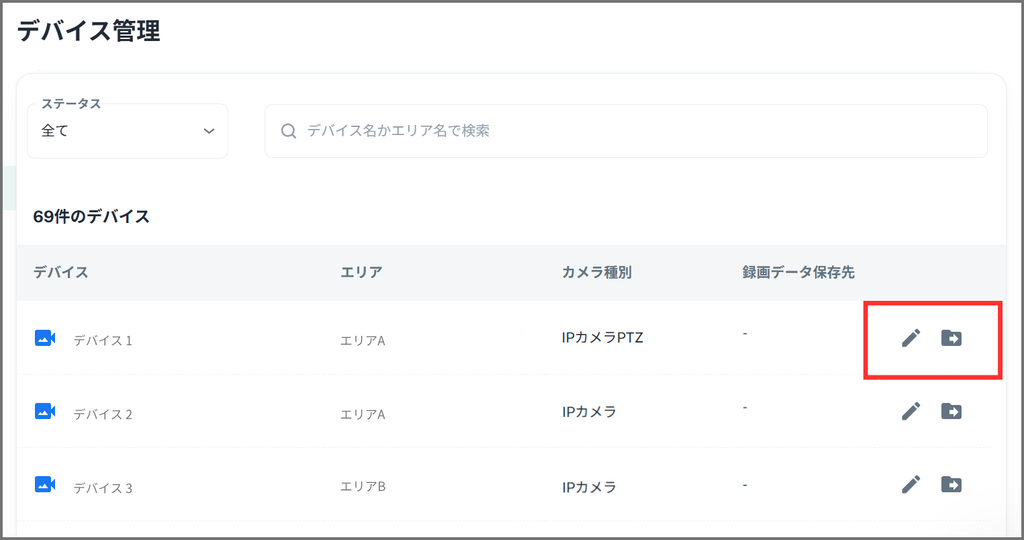
Task: Click the edit pencil icon for デバイス2
Action: [910, 411]
